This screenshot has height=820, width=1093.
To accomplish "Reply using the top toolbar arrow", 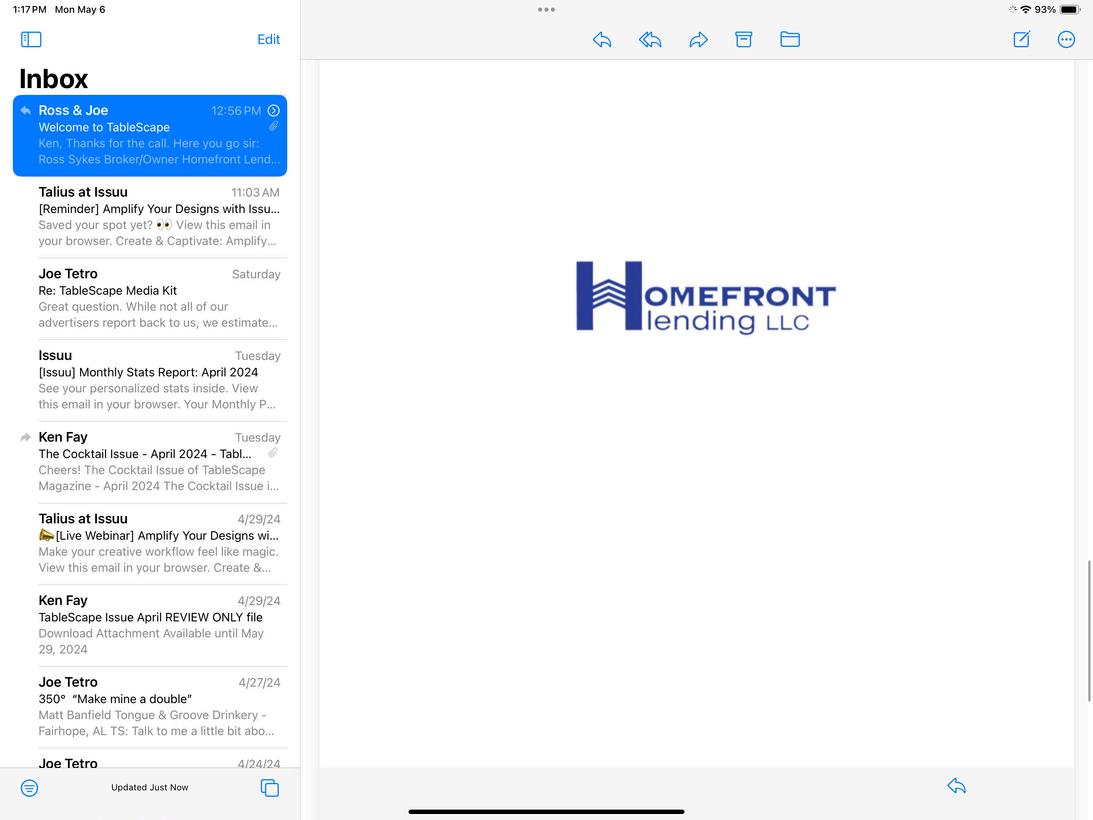I will pyautogui.click(x=602, y=40).
